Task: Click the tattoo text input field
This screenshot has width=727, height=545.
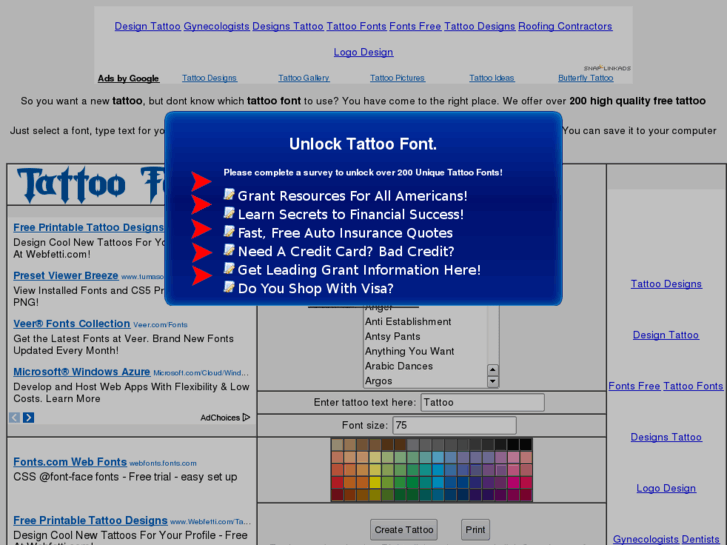Action: tap(483, 402)
